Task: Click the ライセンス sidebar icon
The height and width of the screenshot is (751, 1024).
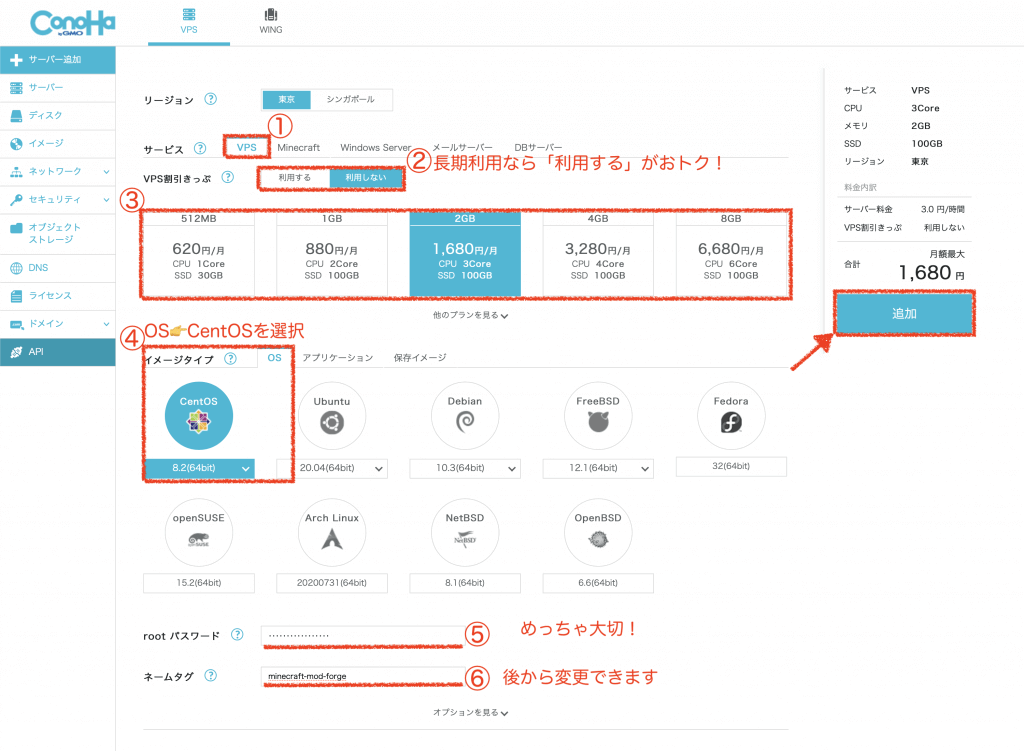Action: (x=16, y=296)
